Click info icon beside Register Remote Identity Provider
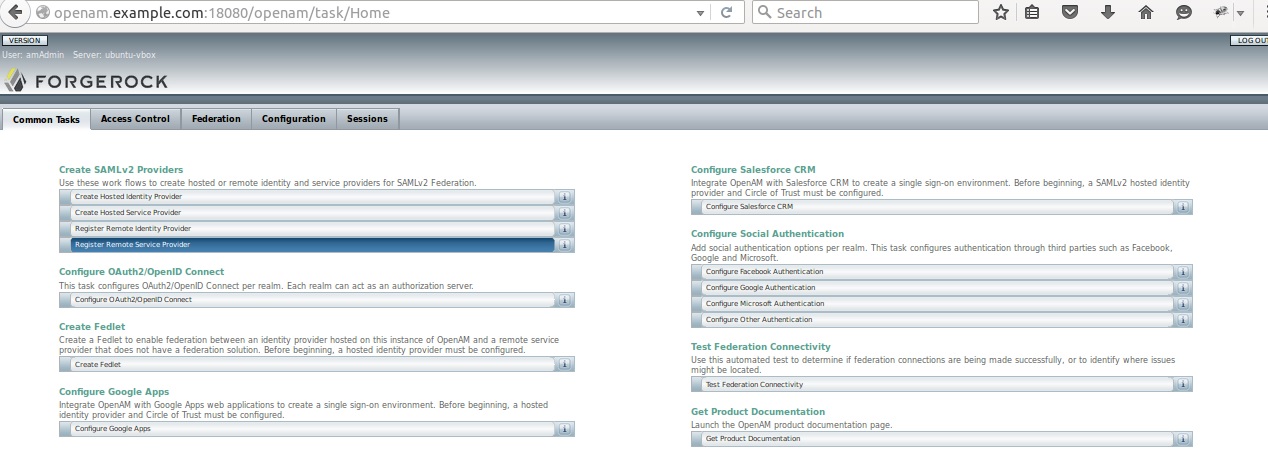 (564, 229)
